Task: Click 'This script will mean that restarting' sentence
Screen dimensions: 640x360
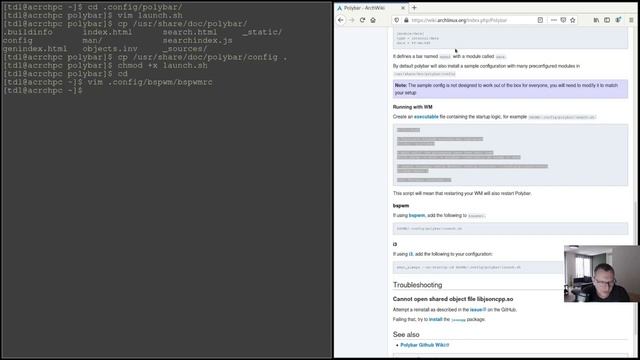Action: (462, 193)
